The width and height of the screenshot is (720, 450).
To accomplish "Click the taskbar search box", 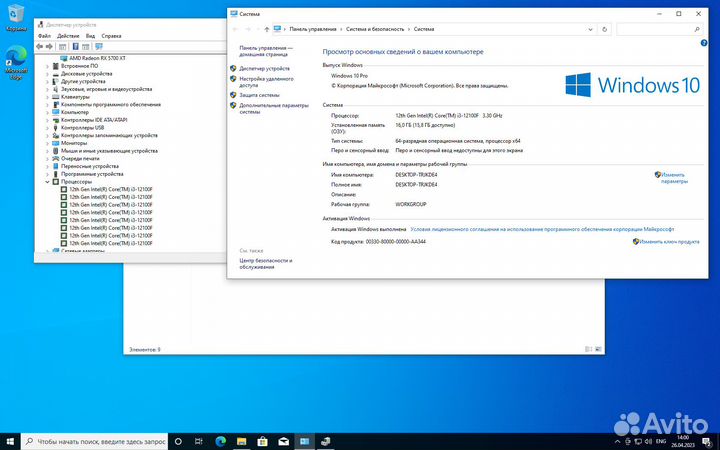I will tap(95, 442).
